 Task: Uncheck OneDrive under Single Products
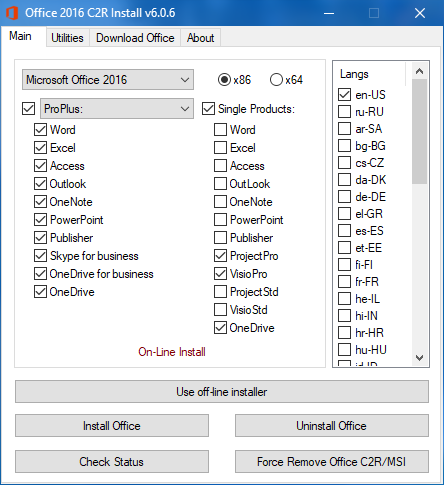(220, 328)
